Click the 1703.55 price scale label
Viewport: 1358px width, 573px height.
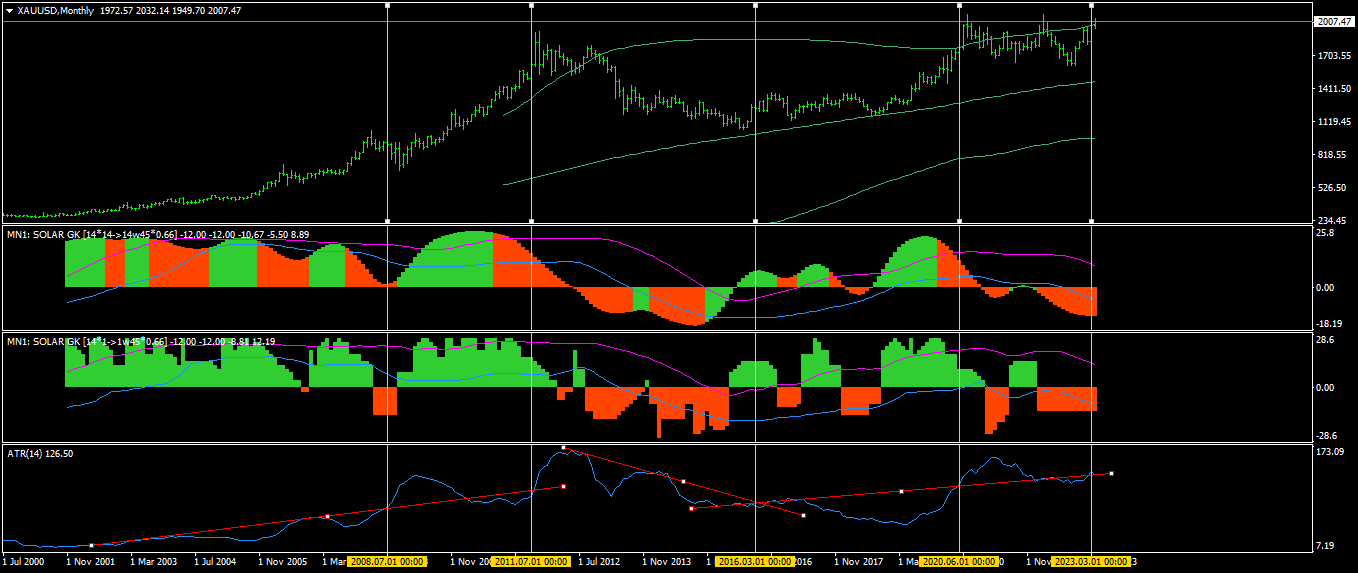coord(1333,55)
